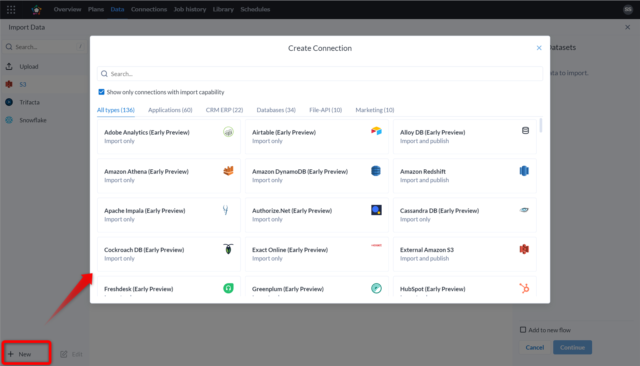Viewport: 640px width, 366px height.
Task: Switch to the File-API (10) tab
Action: tap(325, 110)
